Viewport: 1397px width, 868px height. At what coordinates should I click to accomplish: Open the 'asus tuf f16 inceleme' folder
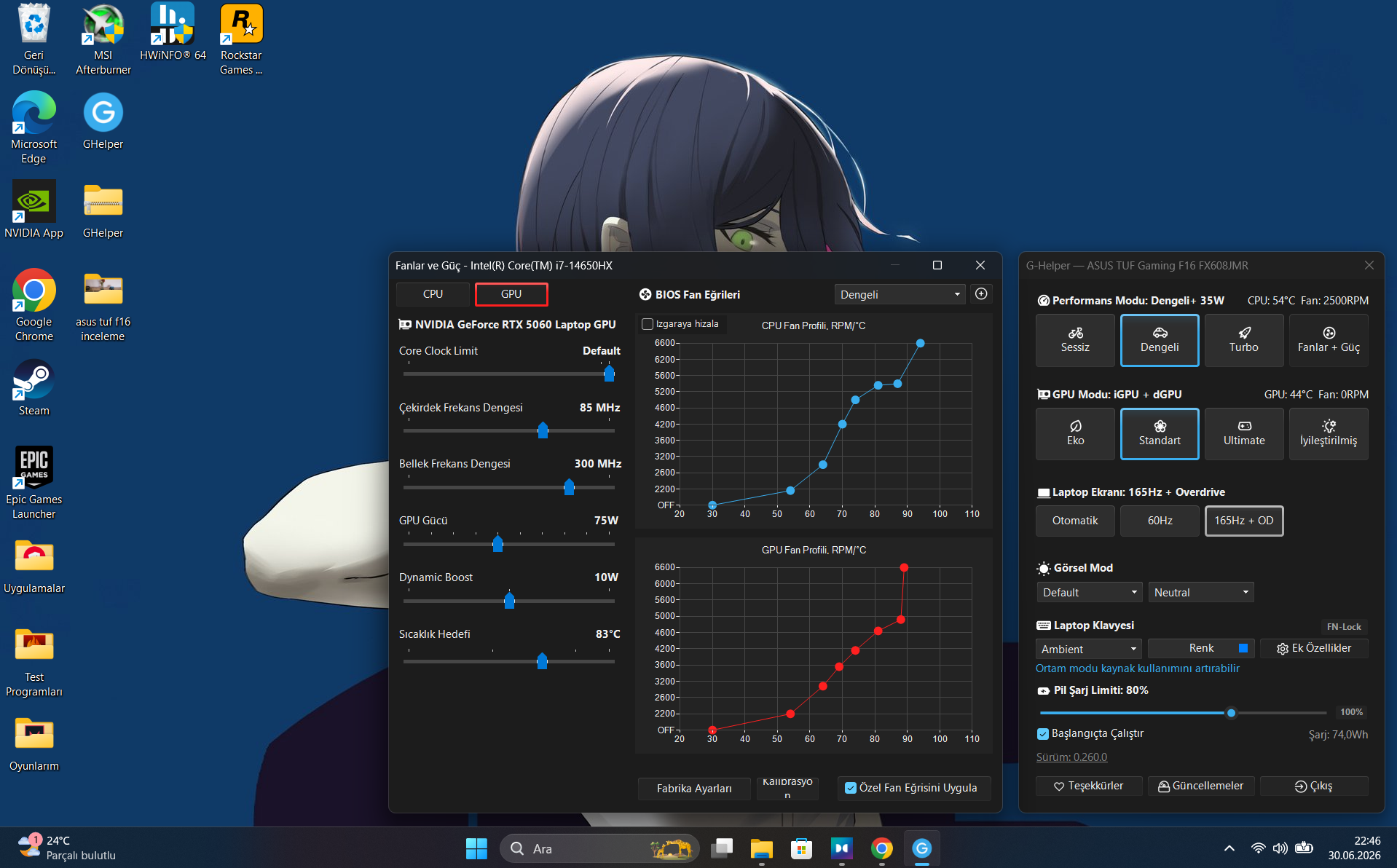coord(103,305)
